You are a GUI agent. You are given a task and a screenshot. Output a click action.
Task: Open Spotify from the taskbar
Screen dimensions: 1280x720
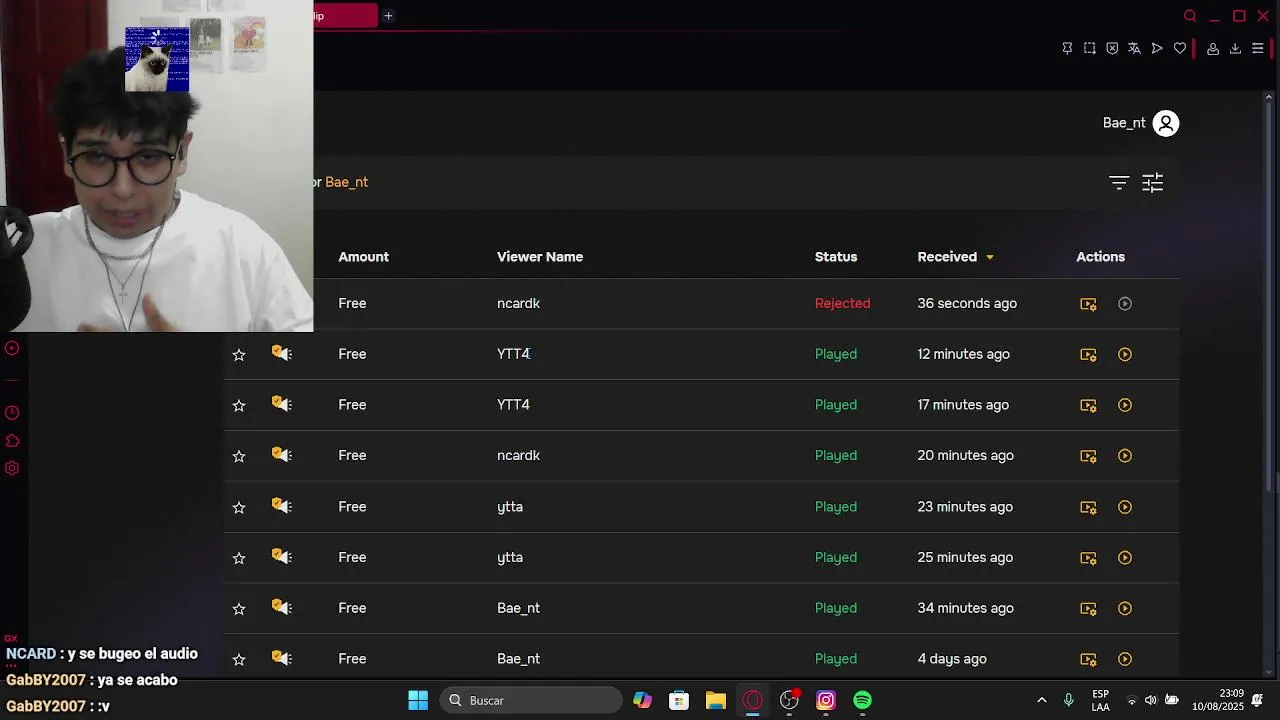862,700
